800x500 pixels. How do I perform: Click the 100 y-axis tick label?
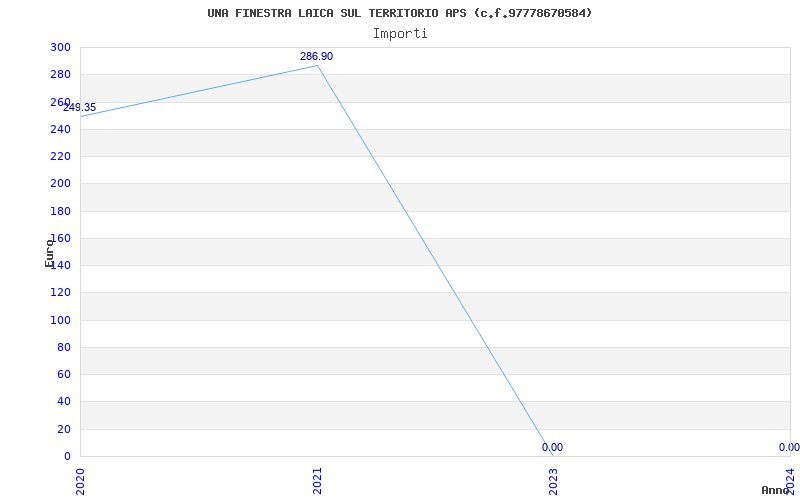[x=60, y=320]
